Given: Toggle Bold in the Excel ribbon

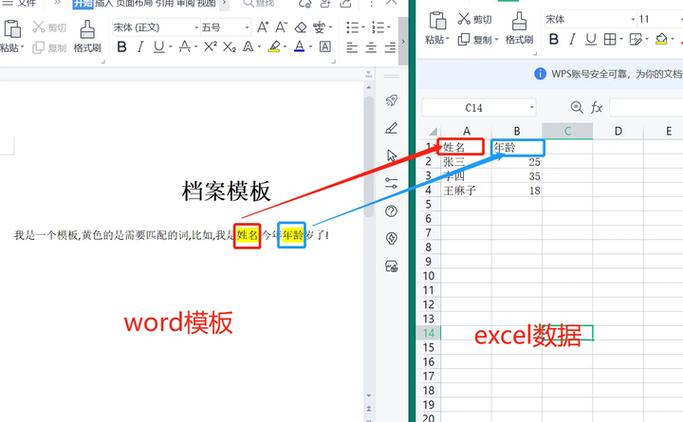Looking at the screenshot, I should click(554, 39).
